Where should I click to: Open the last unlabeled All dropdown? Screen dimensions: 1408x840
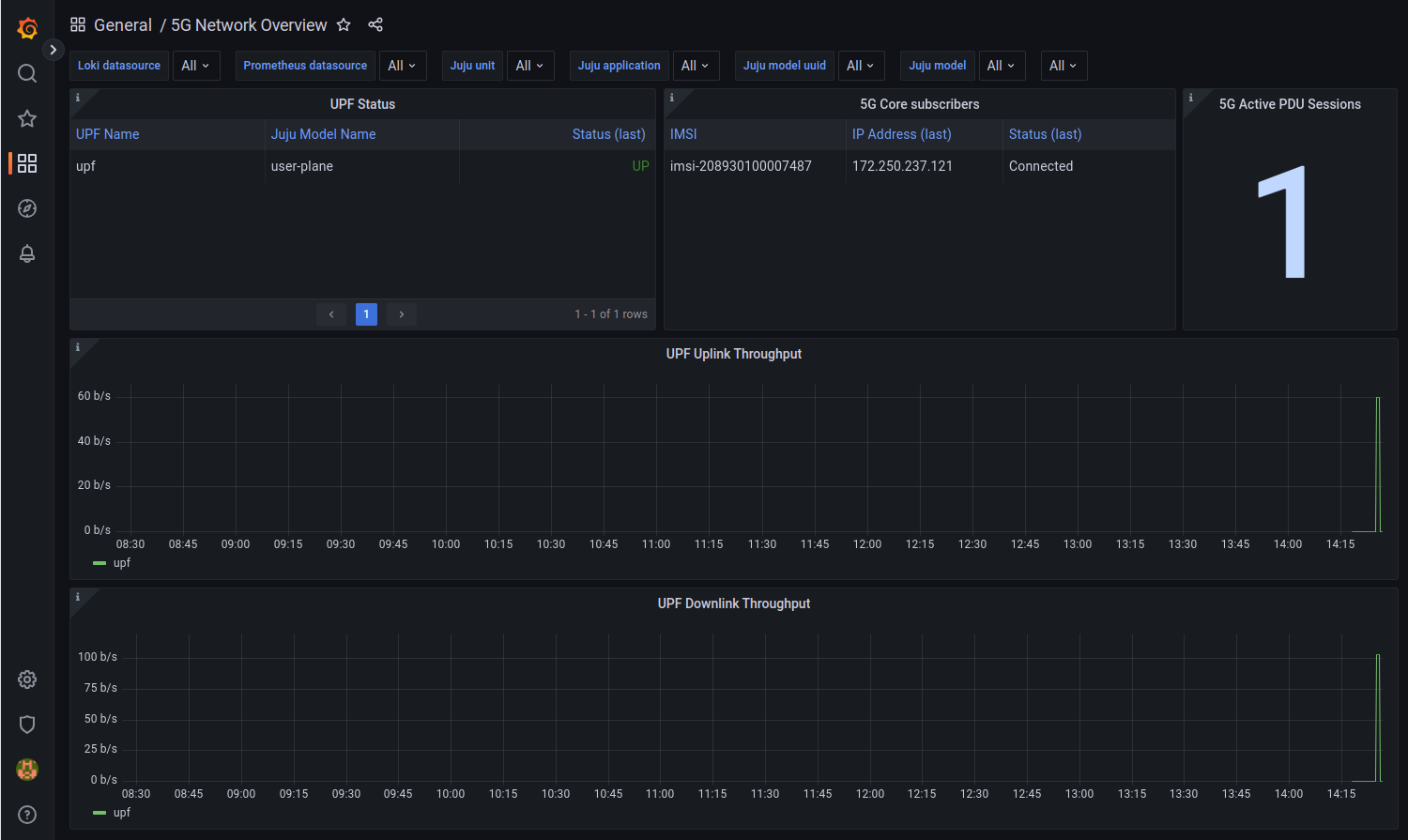[x=1064, y=66]
